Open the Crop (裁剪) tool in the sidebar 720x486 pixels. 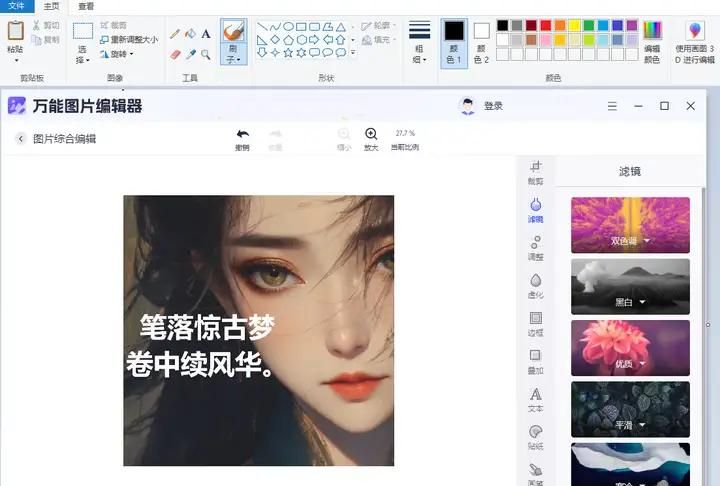pos(535,171)
